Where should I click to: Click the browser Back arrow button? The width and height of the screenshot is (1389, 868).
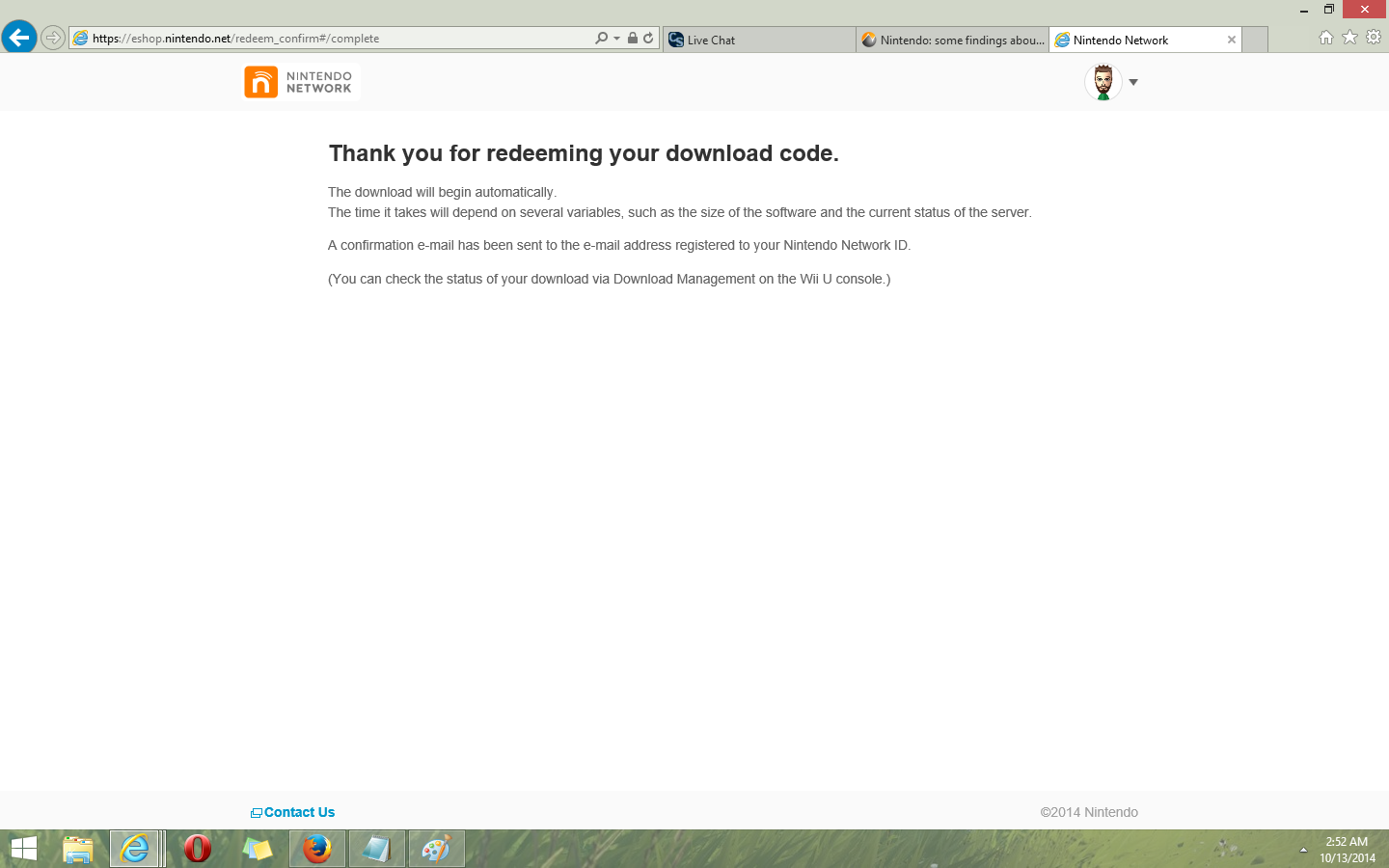(19, 38)
